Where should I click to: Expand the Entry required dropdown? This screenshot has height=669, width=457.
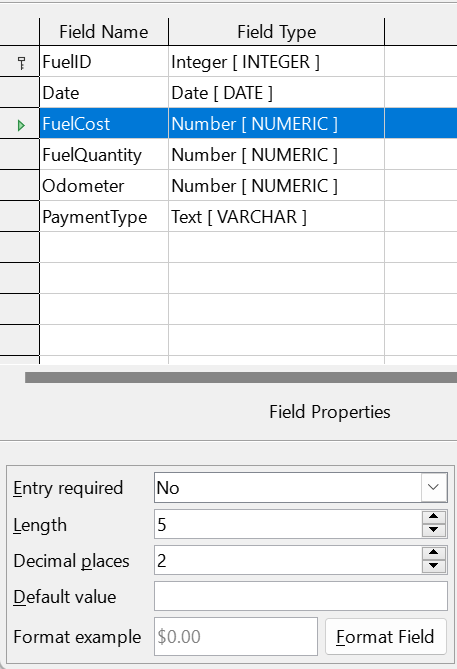tap(434, 487)
